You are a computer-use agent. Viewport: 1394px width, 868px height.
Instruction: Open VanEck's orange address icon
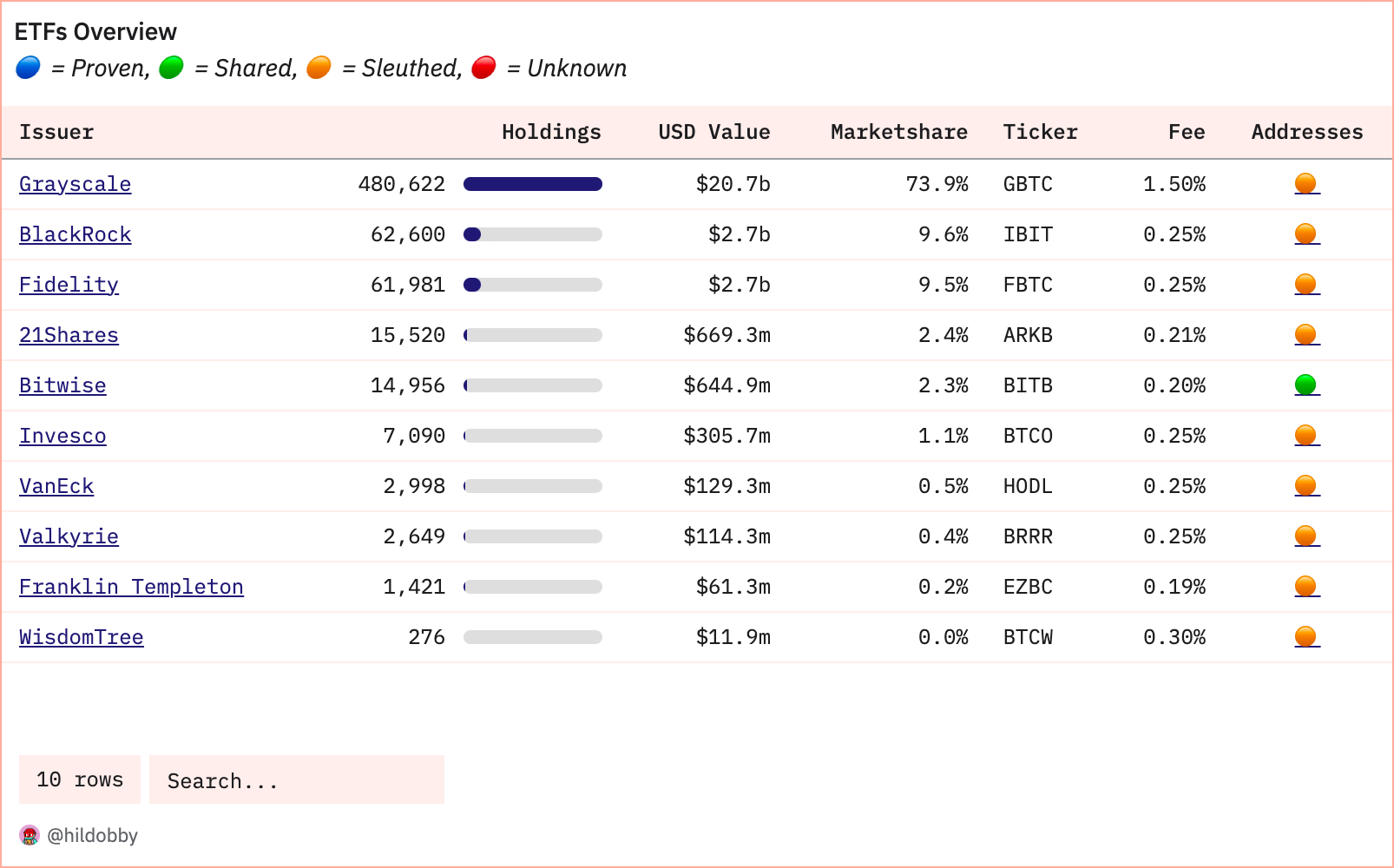(1306, 486)
